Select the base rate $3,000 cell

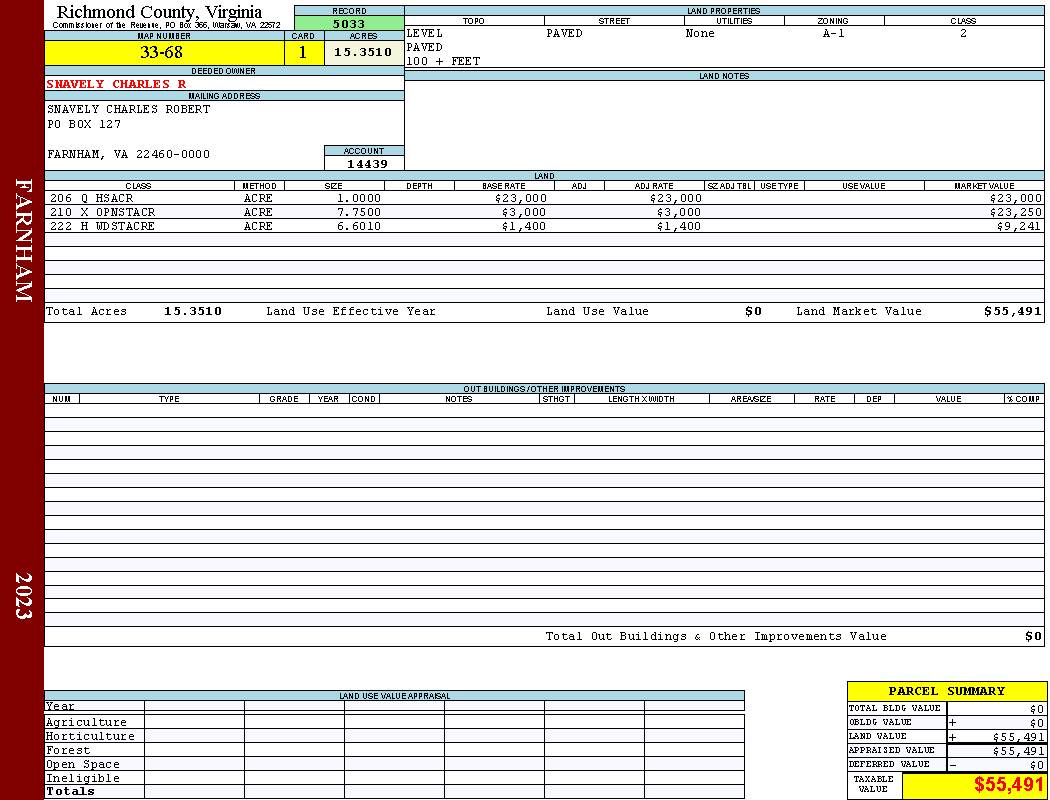pyautogui.click(x=524, y=212)
